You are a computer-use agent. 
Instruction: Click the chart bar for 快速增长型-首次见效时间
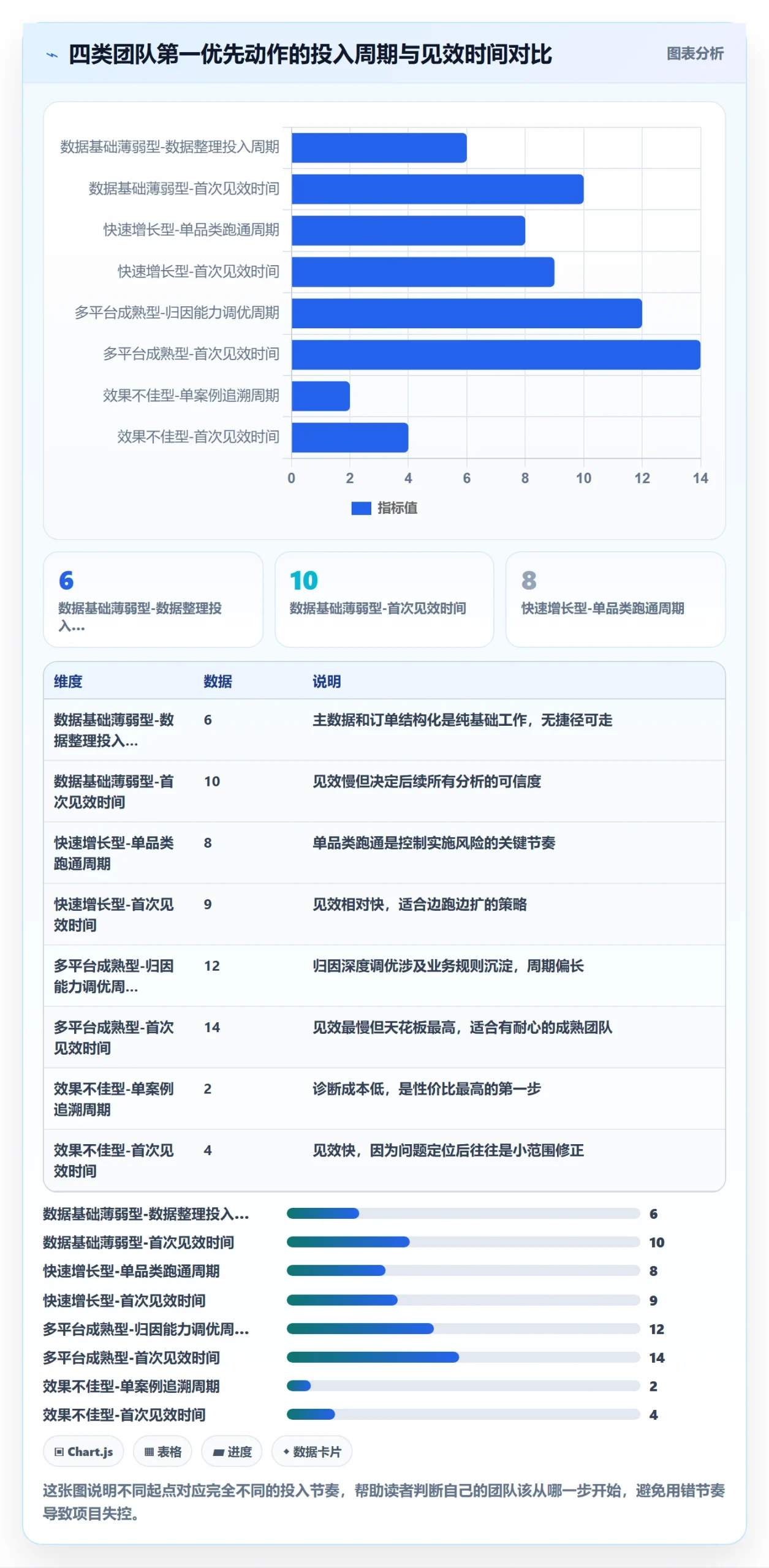point(423,272)
